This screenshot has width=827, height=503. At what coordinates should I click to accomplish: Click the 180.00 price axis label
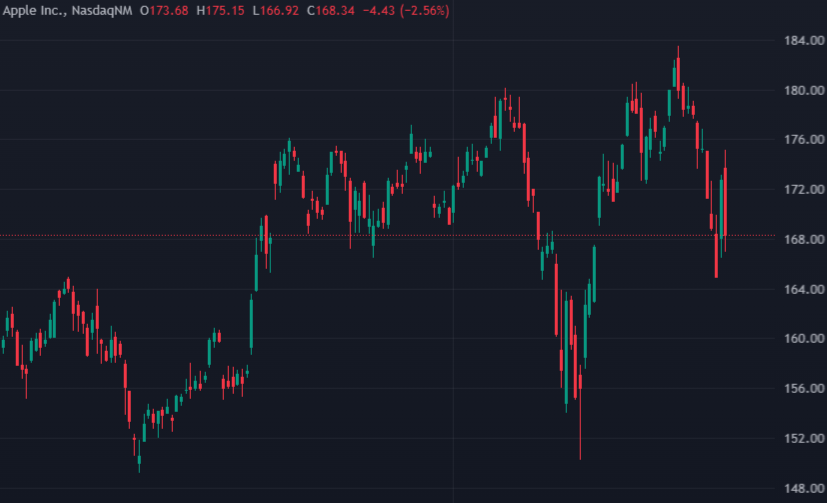click(x=804, y=91)
